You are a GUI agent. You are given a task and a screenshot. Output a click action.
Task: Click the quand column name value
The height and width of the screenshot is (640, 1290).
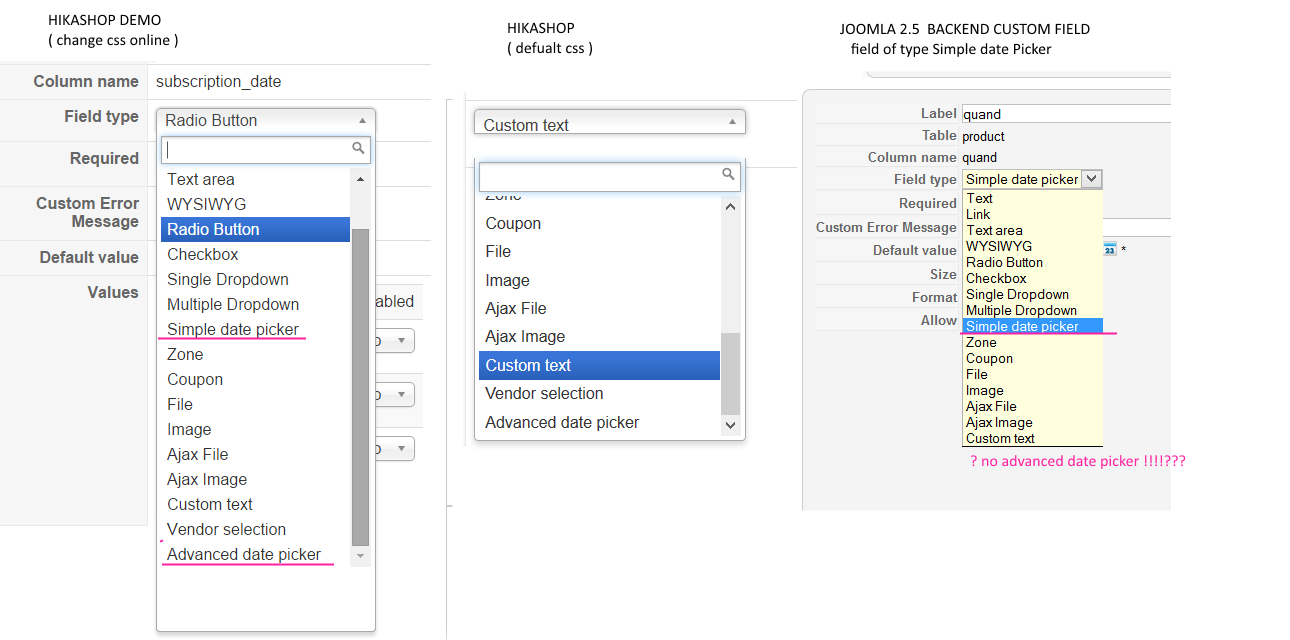[979, 157]
